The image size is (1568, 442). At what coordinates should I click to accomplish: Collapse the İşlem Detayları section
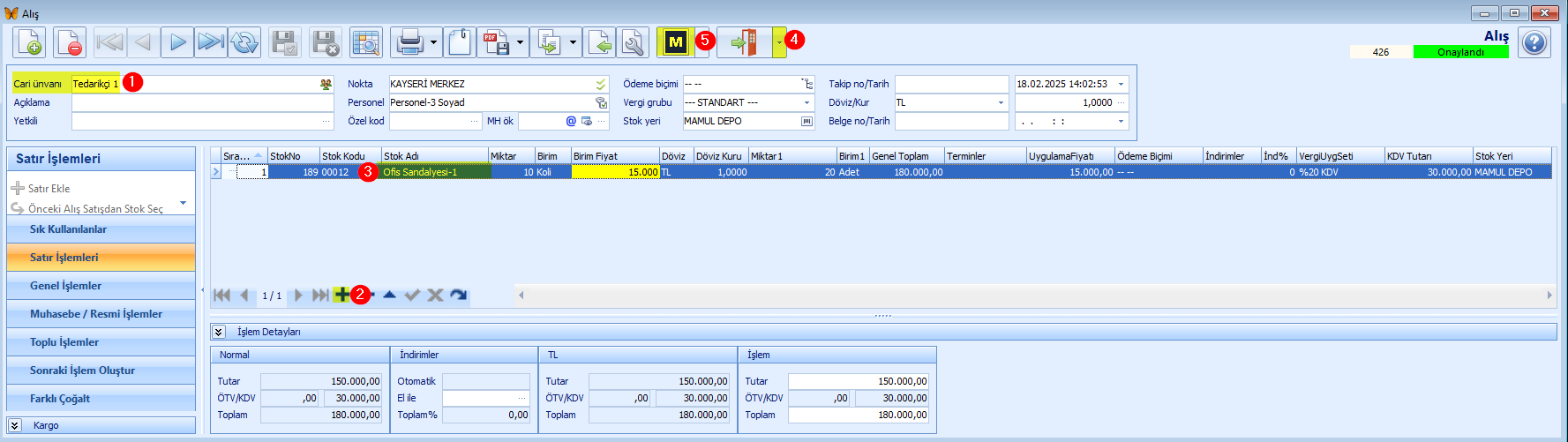[x=219, y=332]
